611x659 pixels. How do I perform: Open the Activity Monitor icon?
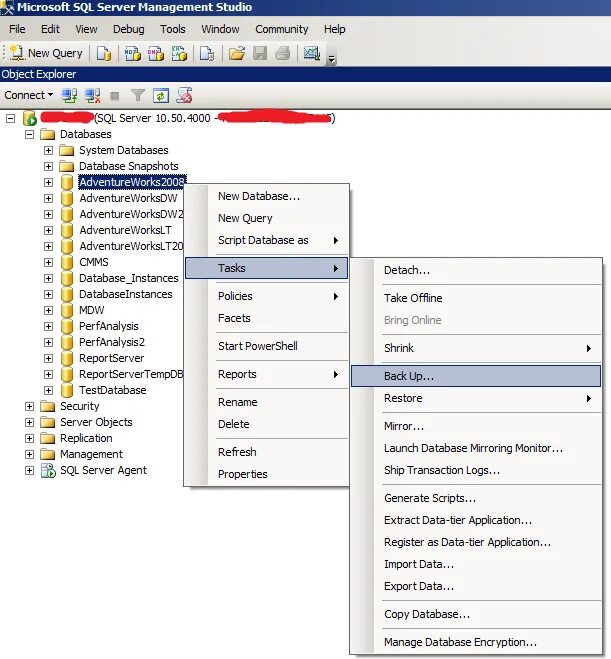(x=312, y=53)
